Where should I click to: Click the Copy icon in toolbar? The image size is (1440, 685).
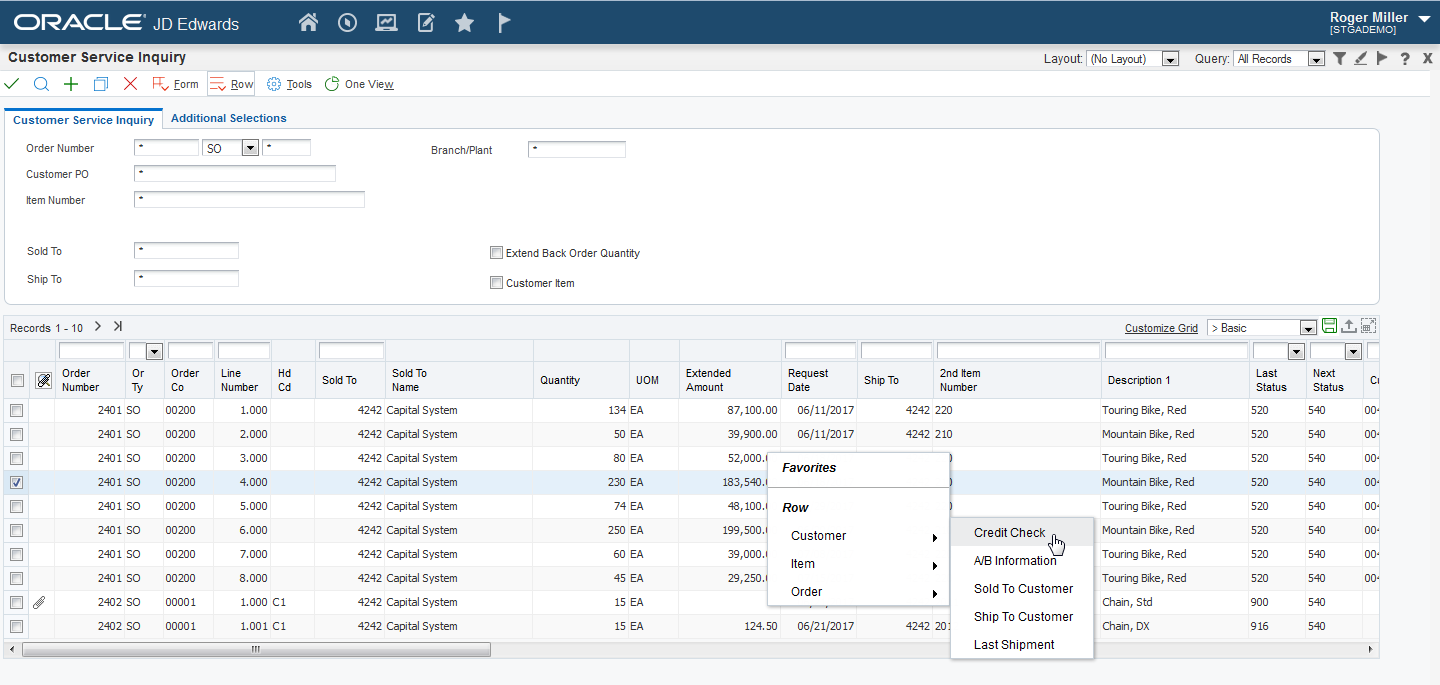click(100, 84)
